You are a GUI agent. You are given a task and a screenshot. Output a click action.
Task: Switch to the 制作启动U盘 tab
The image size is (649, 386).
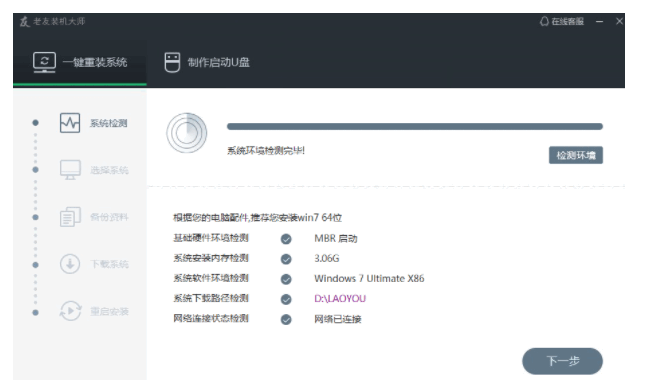(x=207, y=62)
